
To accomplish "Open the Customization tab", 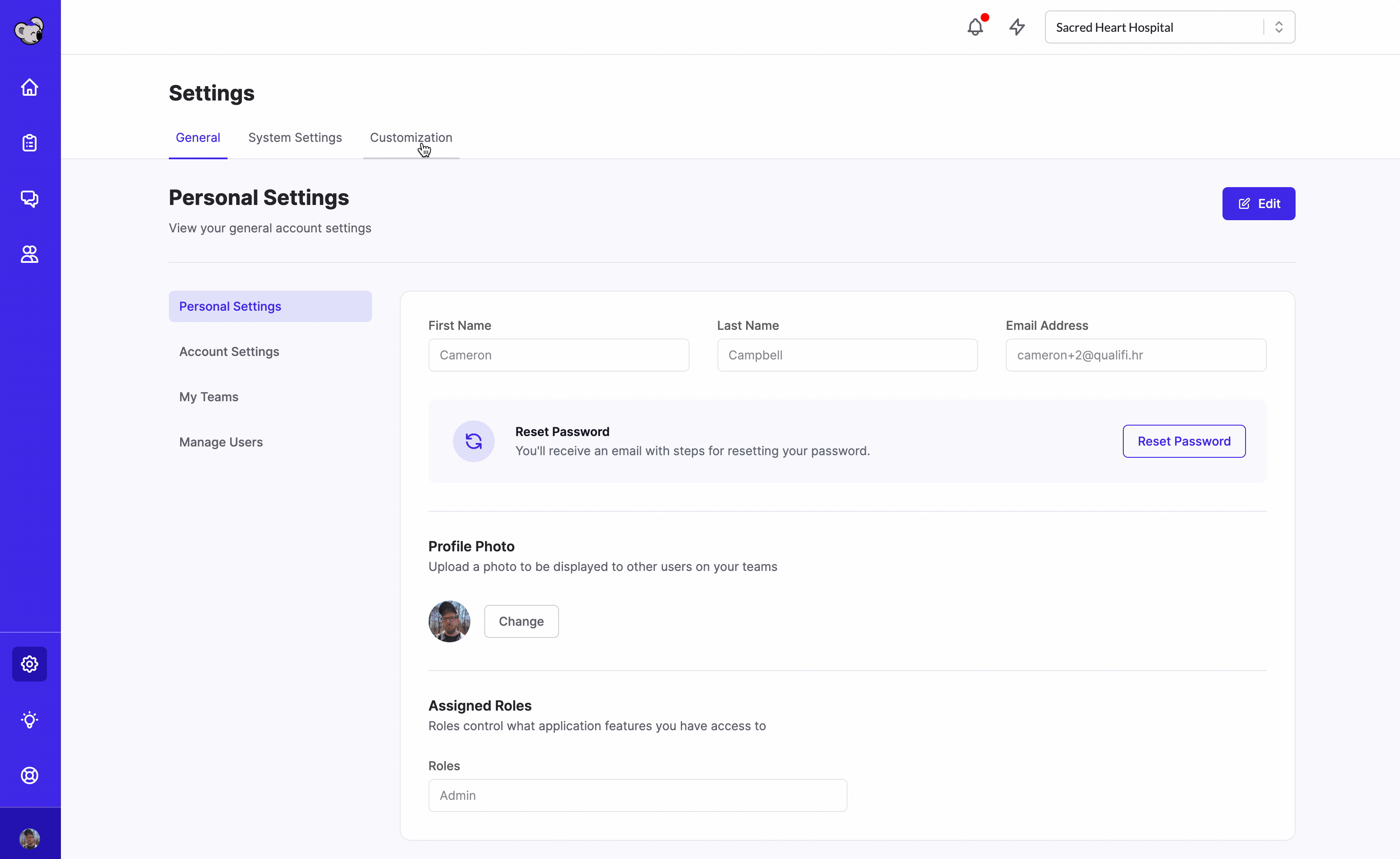I will point(411,138).
